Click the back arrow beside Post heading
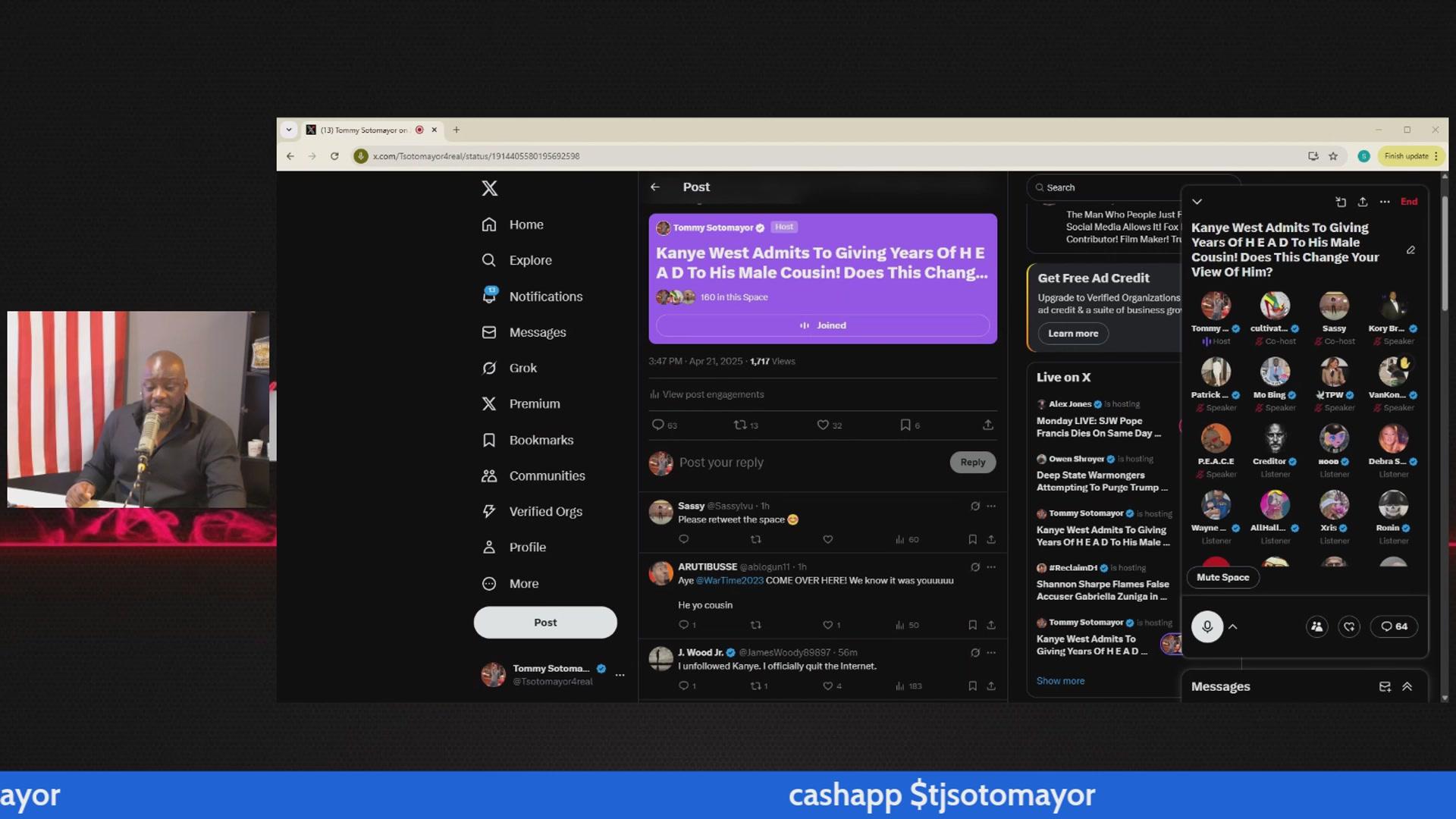 point(655,187)
